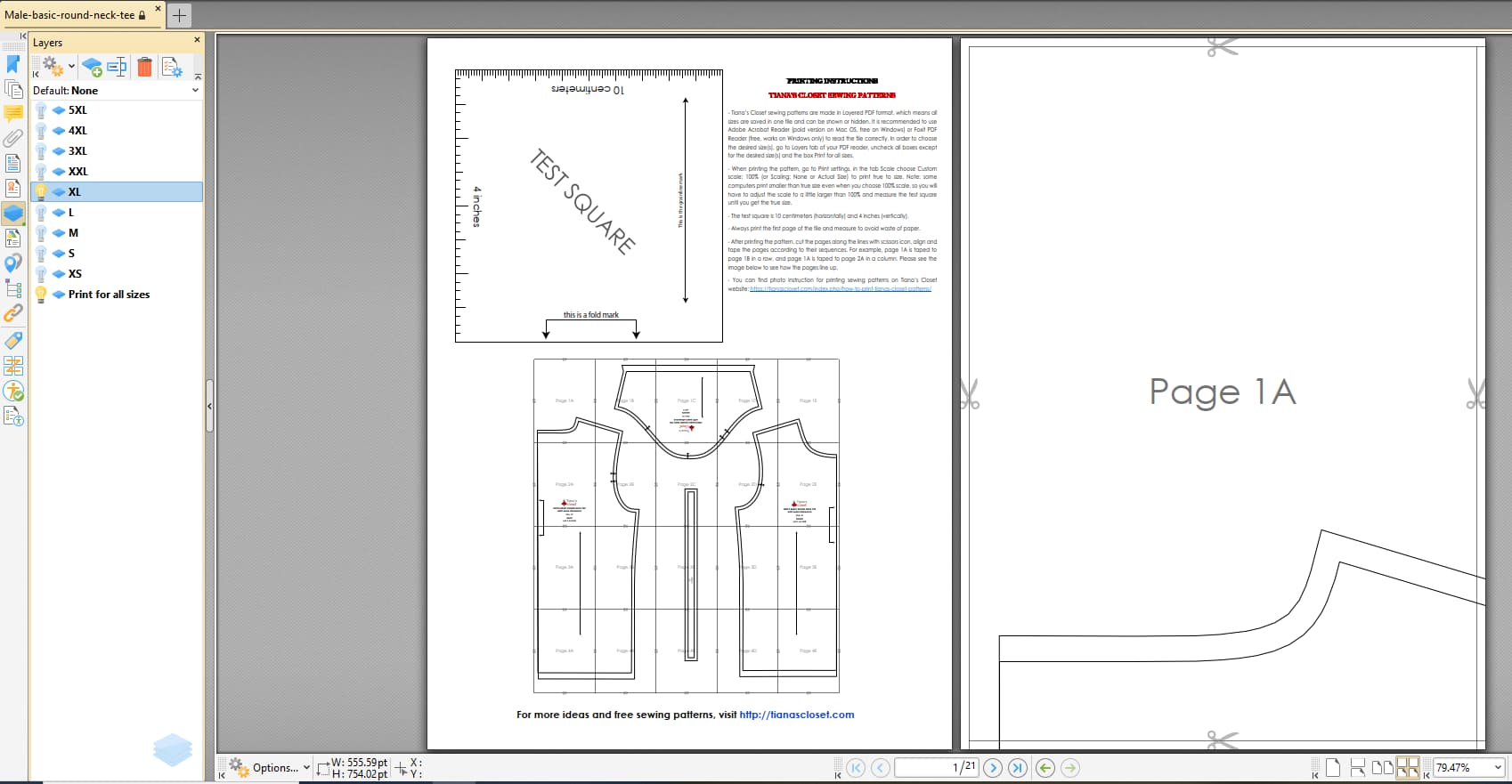Screen dimensions: 1512x784
Task: Open the Bookmarks pane from sidebar
Action: coord(12,64)
